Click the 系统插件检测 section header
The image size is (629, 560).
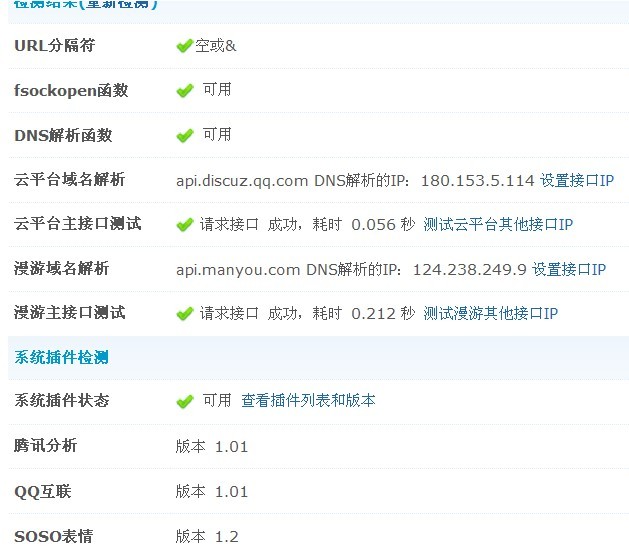[61, 357]
